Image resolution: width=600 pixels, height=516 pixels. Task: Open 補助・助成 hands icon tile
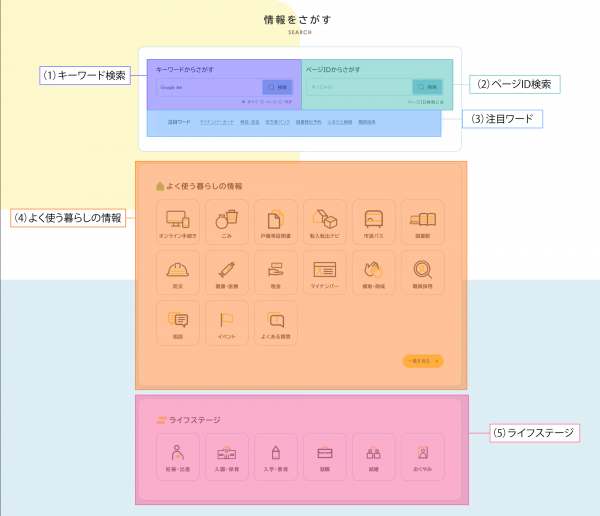click(x=374, y=273)
